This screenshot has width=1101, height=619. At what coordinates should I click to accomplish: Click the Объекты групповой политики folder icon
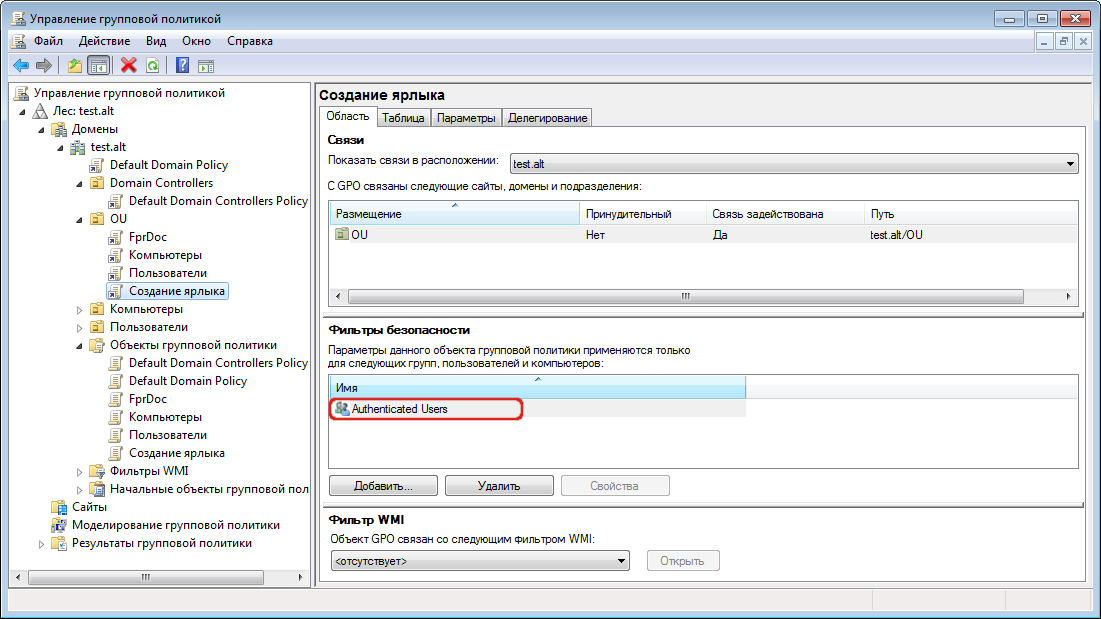tap(97, 345)
